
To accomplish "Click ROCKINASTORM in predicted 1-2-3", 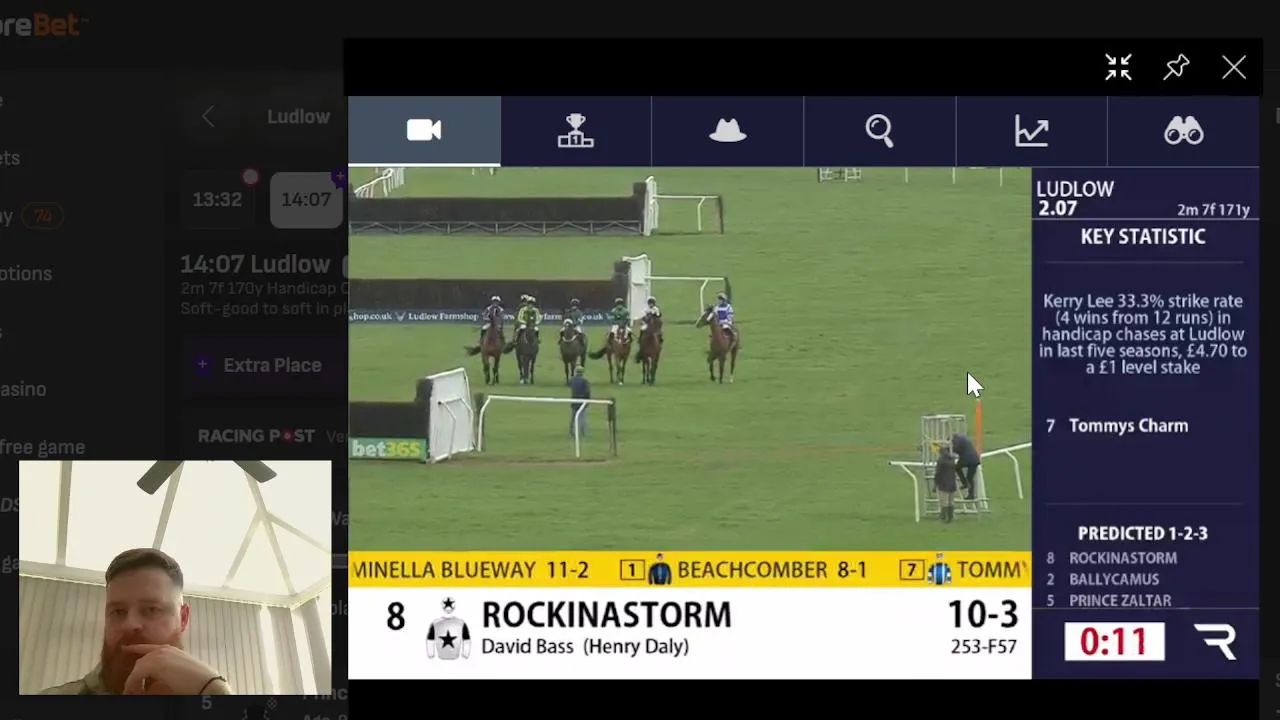I will [1123, 558].
